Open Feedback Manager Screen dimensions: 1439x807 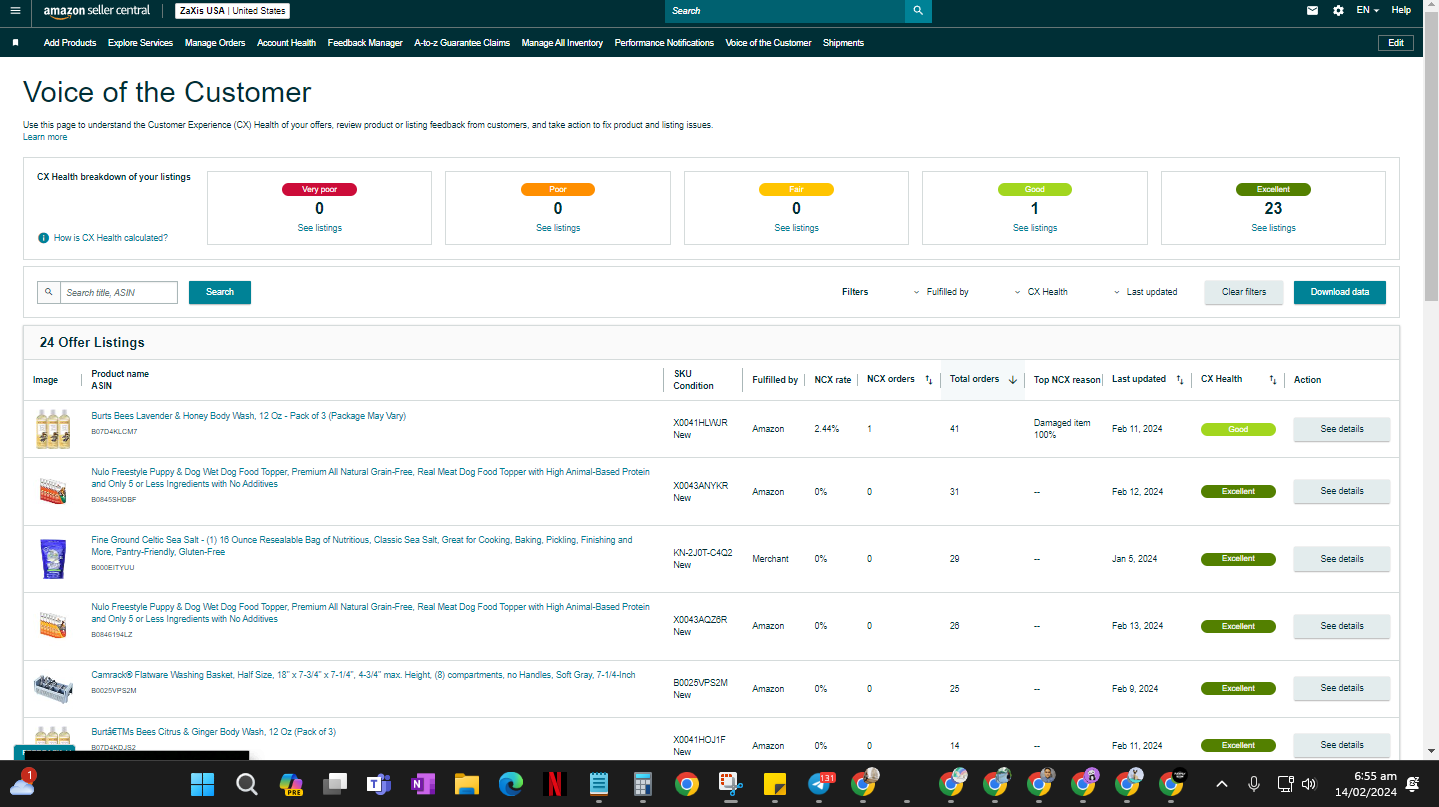click(x=365, y=43)
